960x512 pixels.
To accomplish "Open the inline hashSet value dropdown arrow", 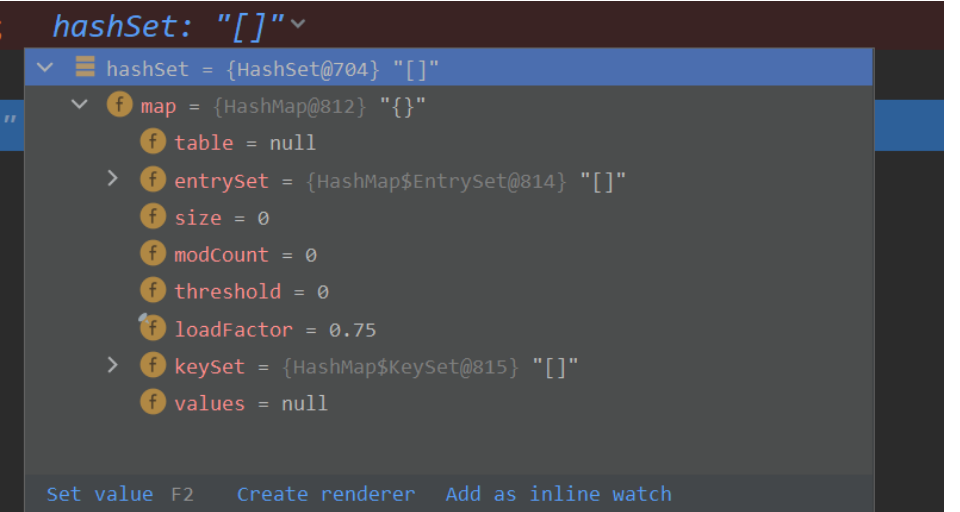I will click(299, 23).
